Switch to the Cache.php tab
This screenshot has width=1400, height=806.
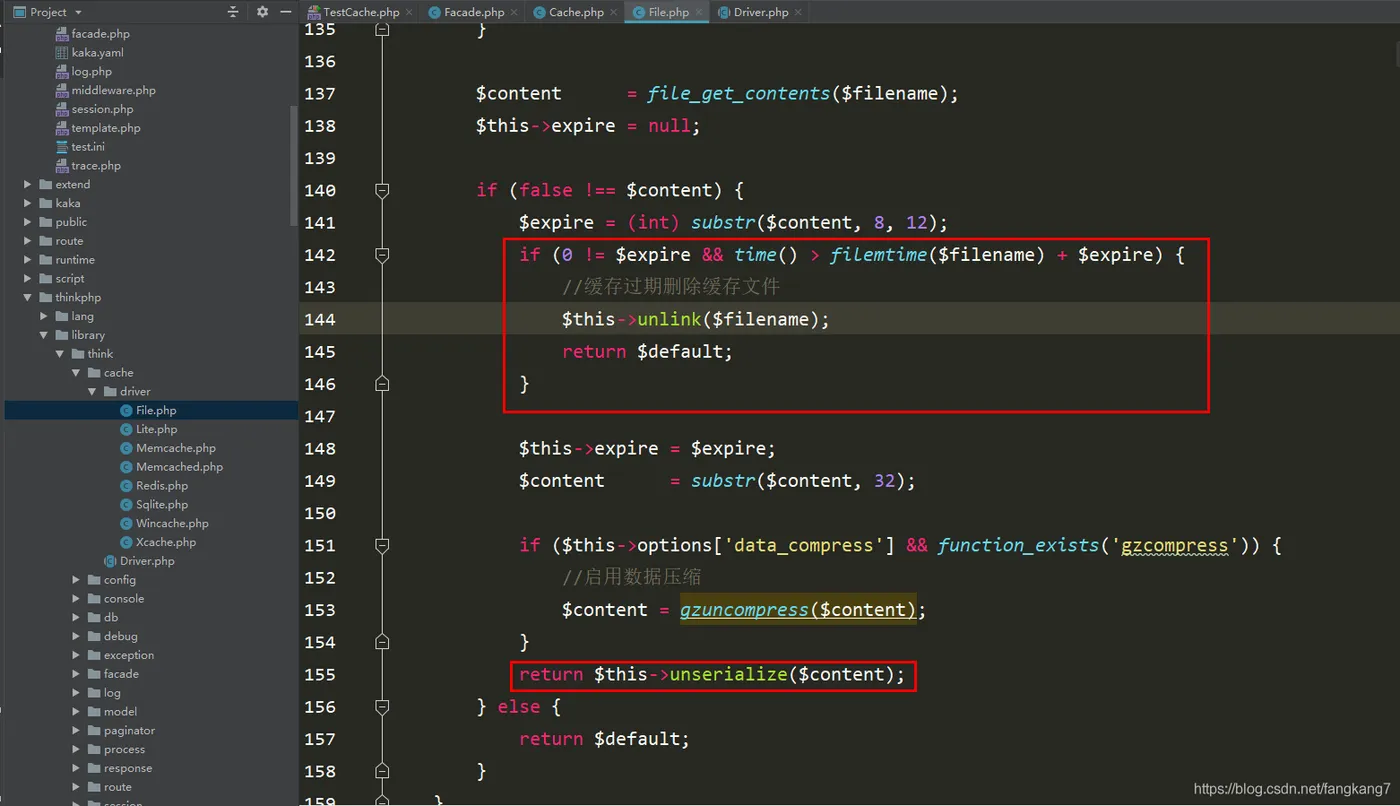pos(576,12)
